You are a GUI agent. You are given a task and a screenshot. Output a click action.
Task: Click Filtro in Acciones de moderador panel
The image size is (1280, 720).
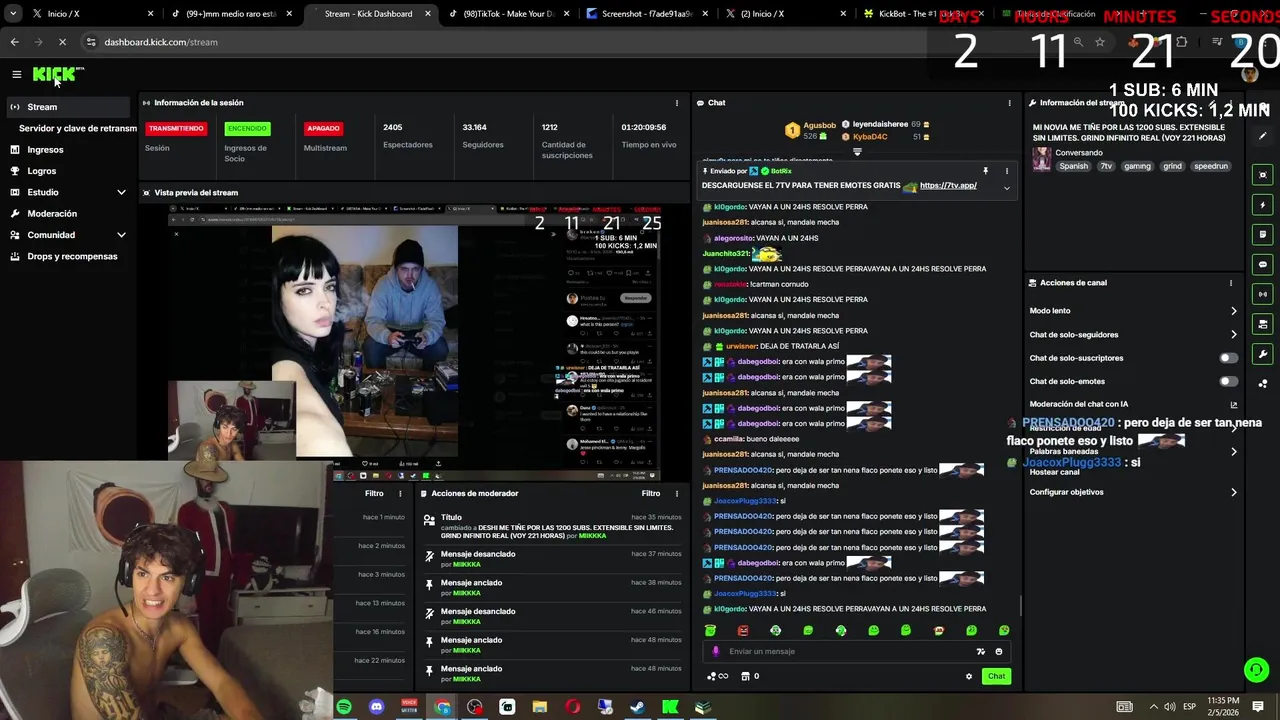651,493
